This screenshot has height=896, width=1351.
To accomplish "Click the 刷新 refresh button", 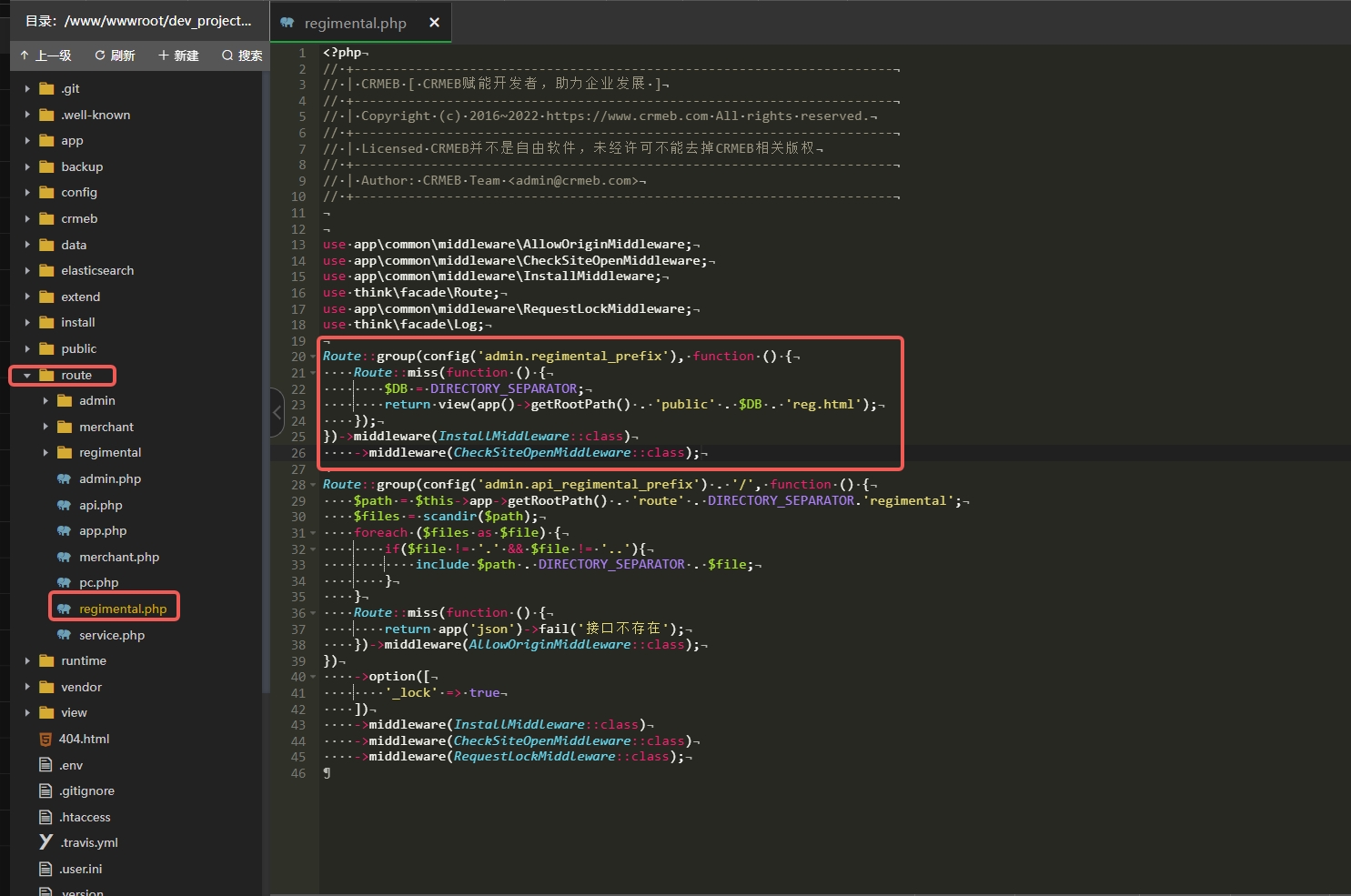I will [115, 55].
